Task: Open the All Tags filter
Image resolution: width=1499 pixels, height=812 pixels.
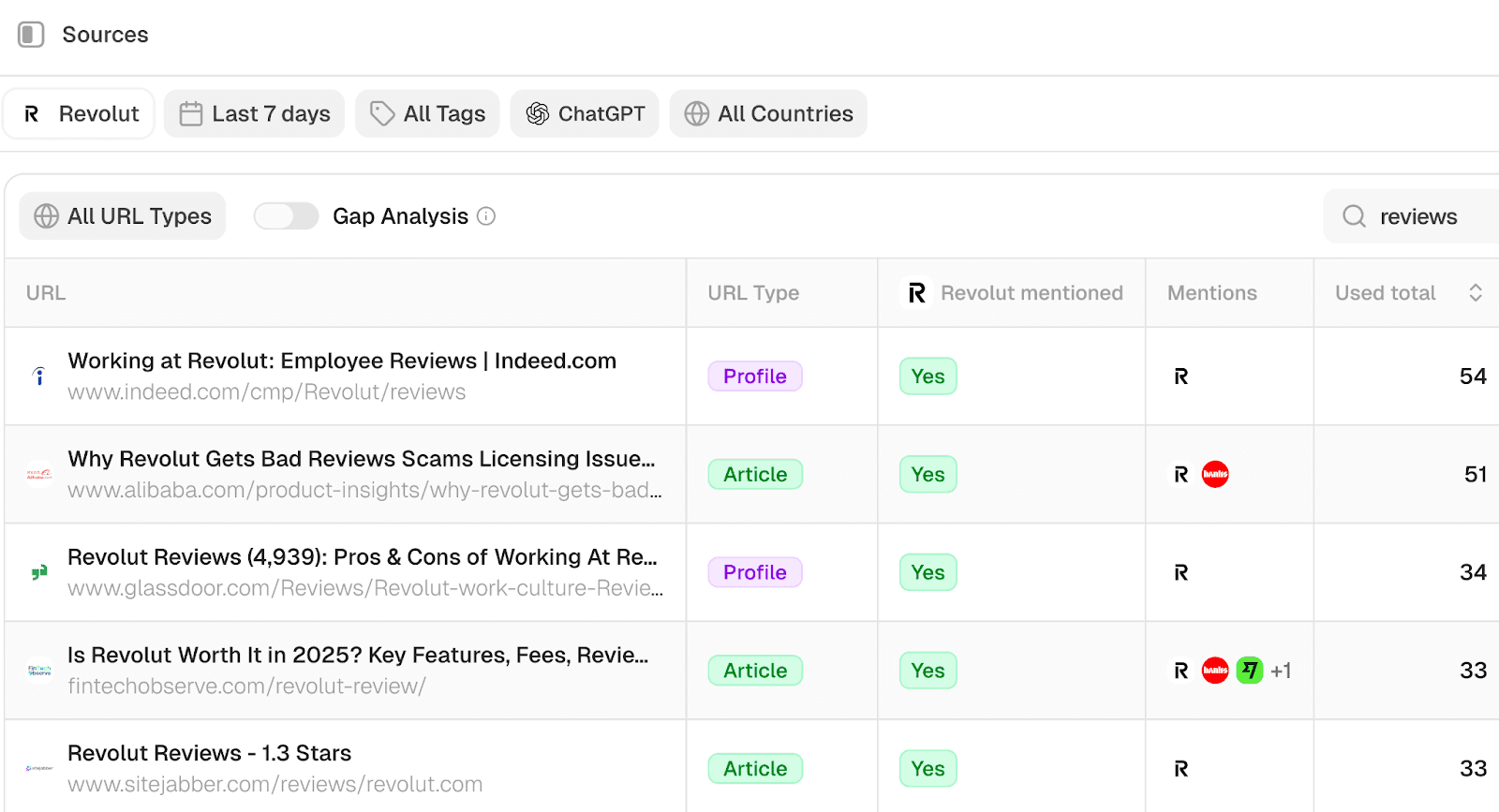Action: coord(427,114)
